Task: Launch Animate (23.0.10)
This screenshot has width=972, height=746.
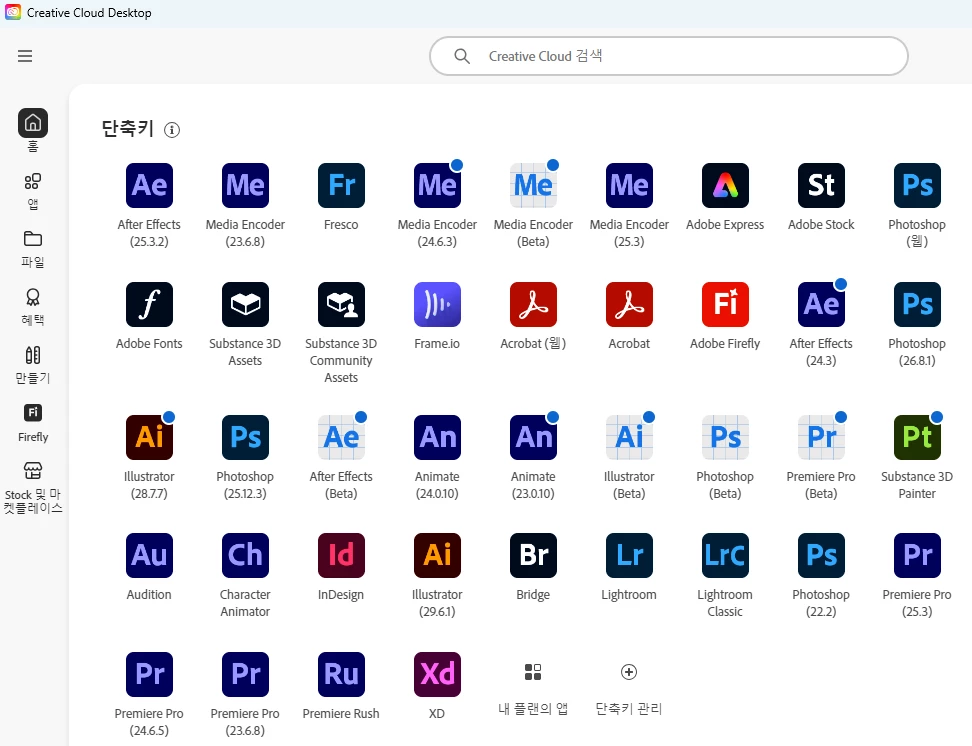Action: pyautogui.click(x=533, y=437)
